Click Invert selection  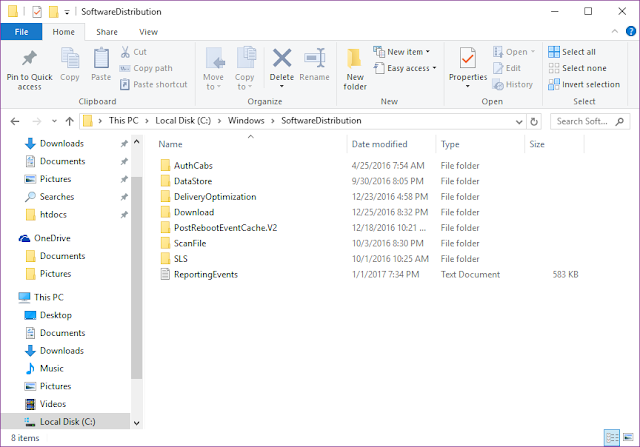click(584, 85)
